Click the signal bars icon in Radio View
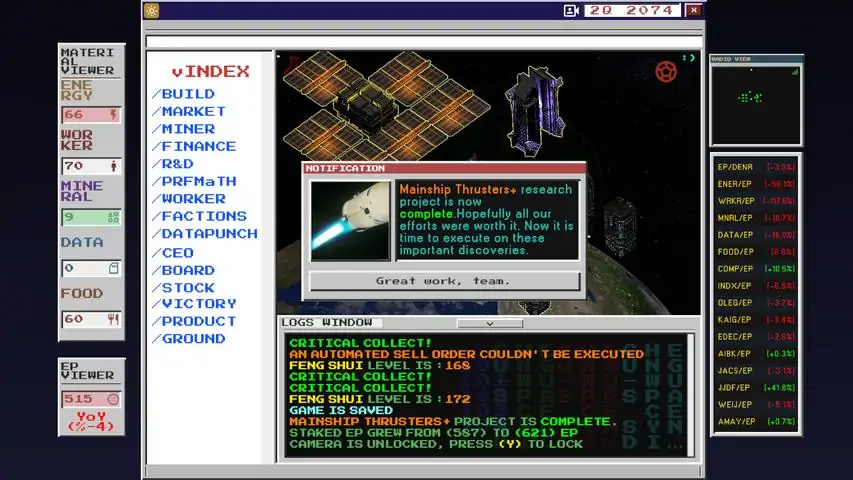 tap(795, 71)
